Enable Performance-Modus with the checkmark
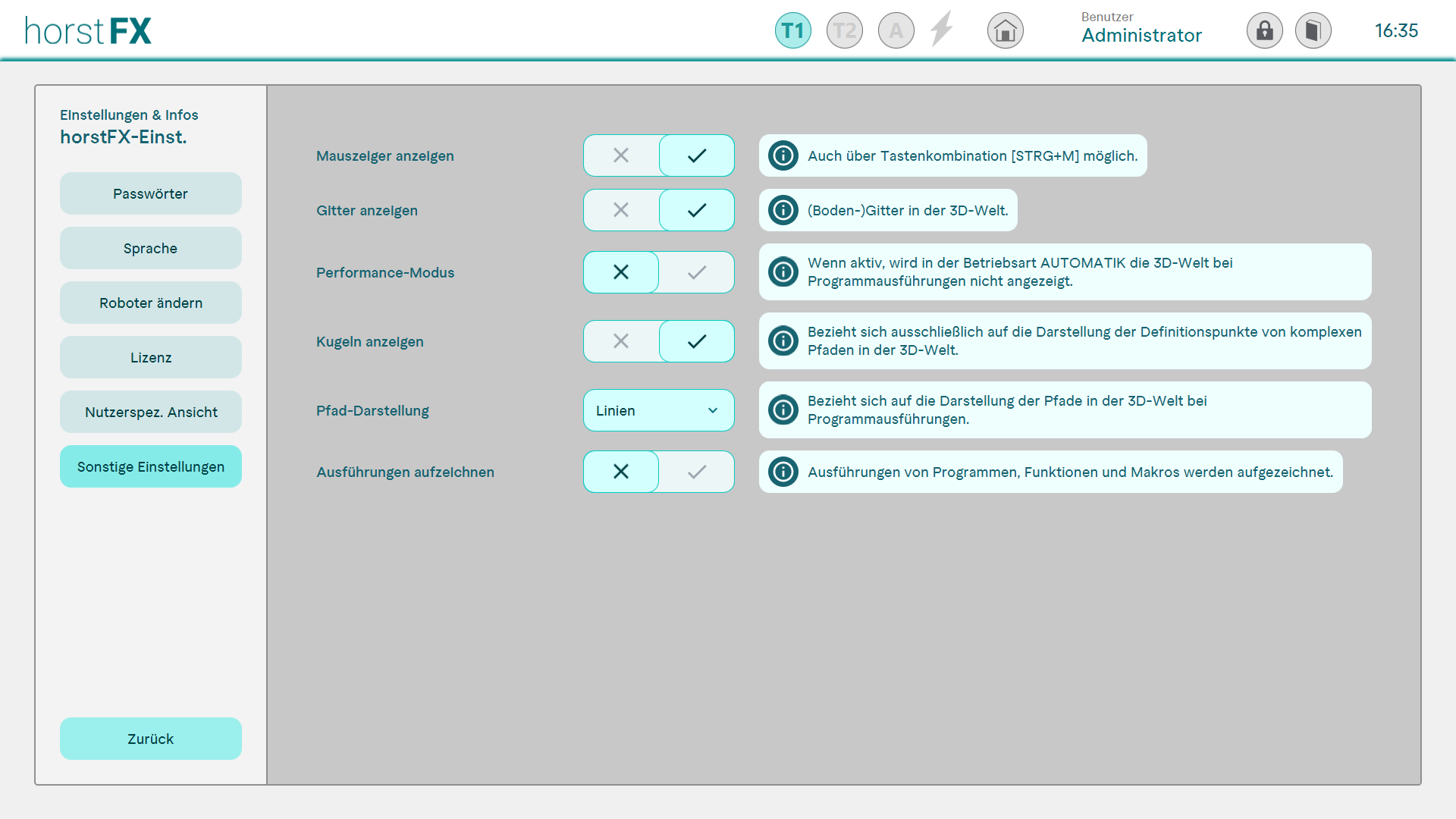The image size is (1456, 819). pyautogui.click(x=696, y=272)
